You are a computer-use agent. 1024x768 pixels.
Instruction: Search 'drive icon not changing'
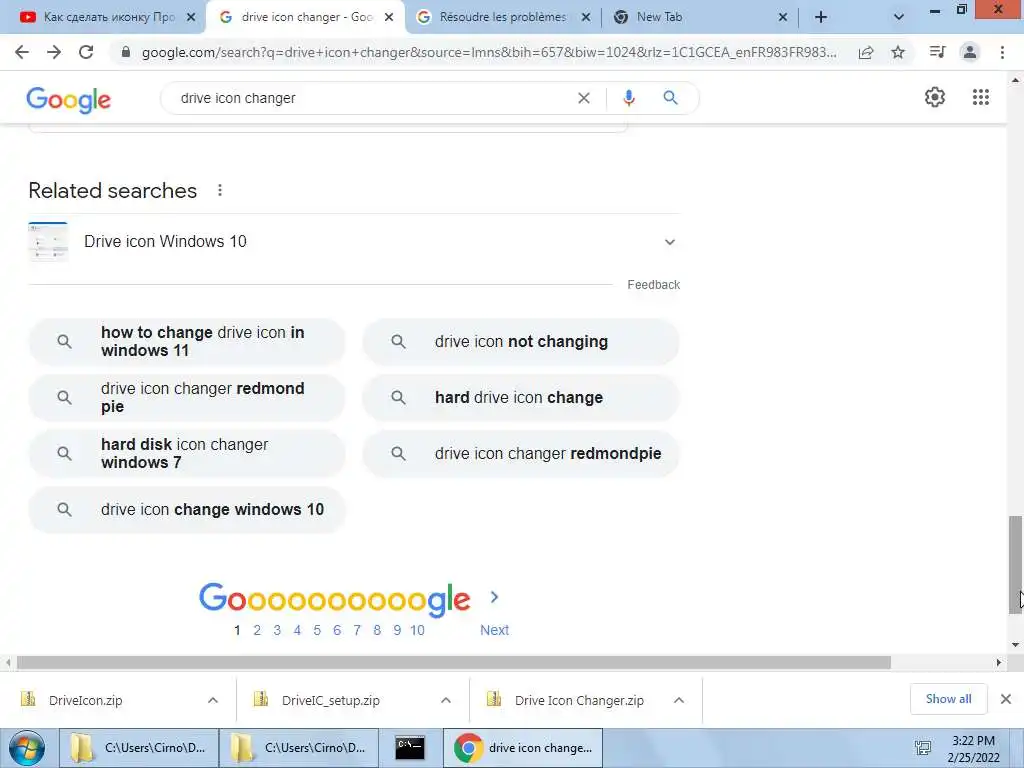[520, 342]
